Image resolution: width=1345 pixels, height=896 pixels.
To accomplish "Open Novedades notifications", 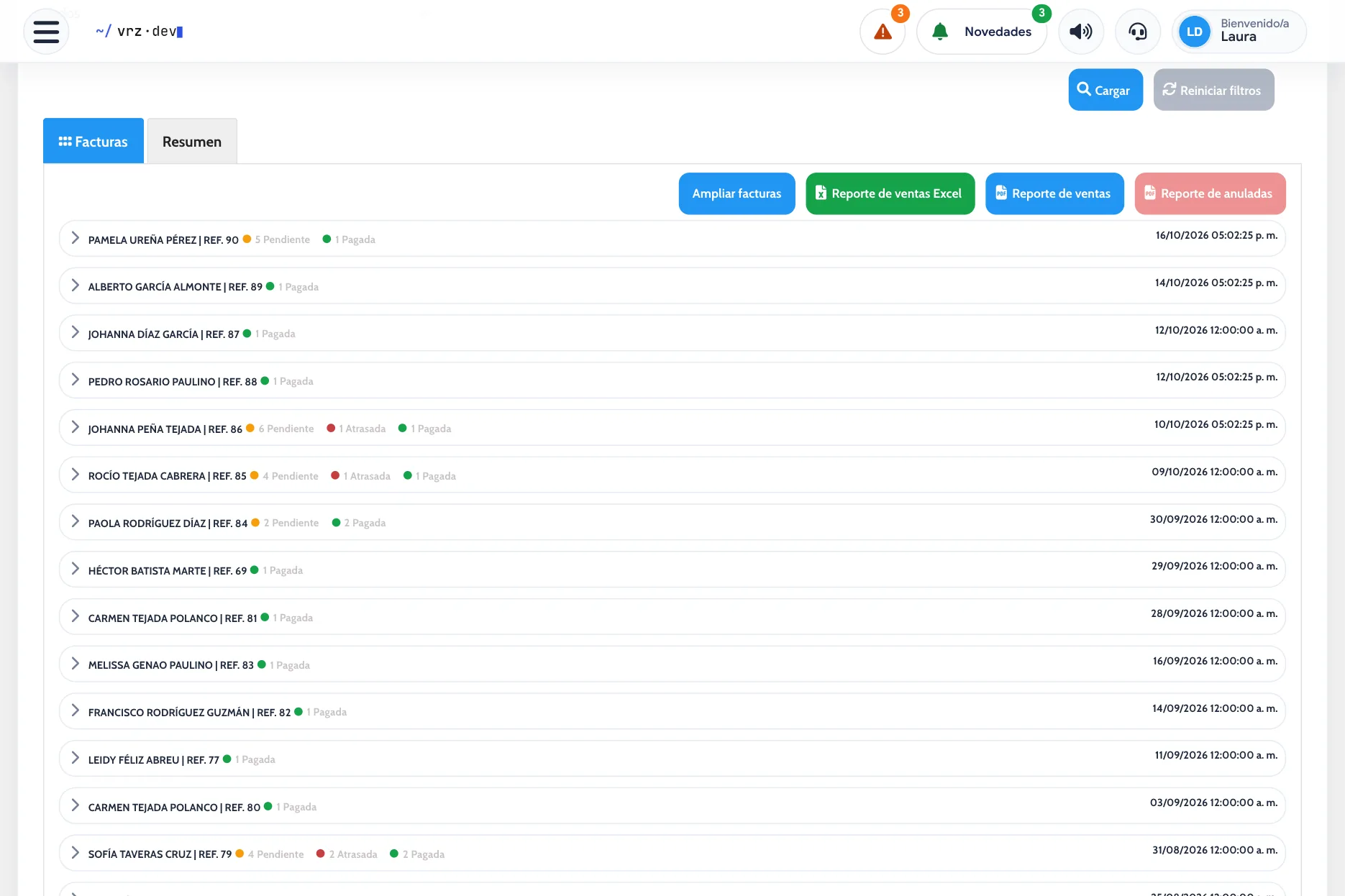I will tap(982, 32).
